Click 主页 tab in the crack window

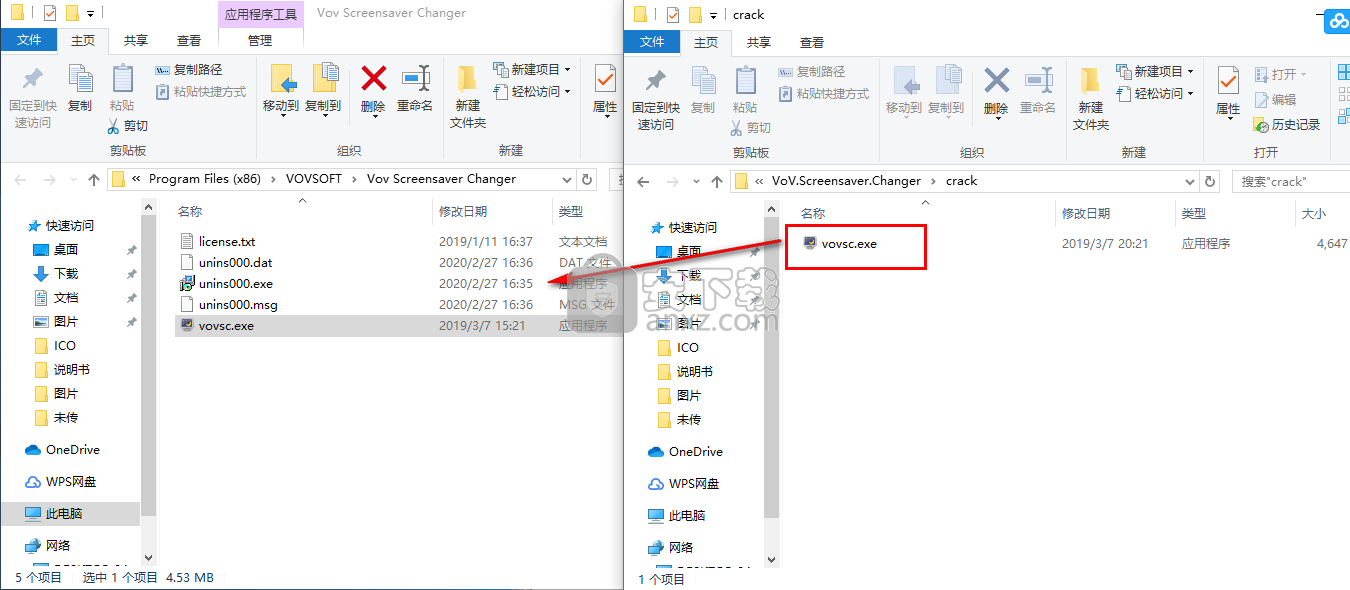706,42
